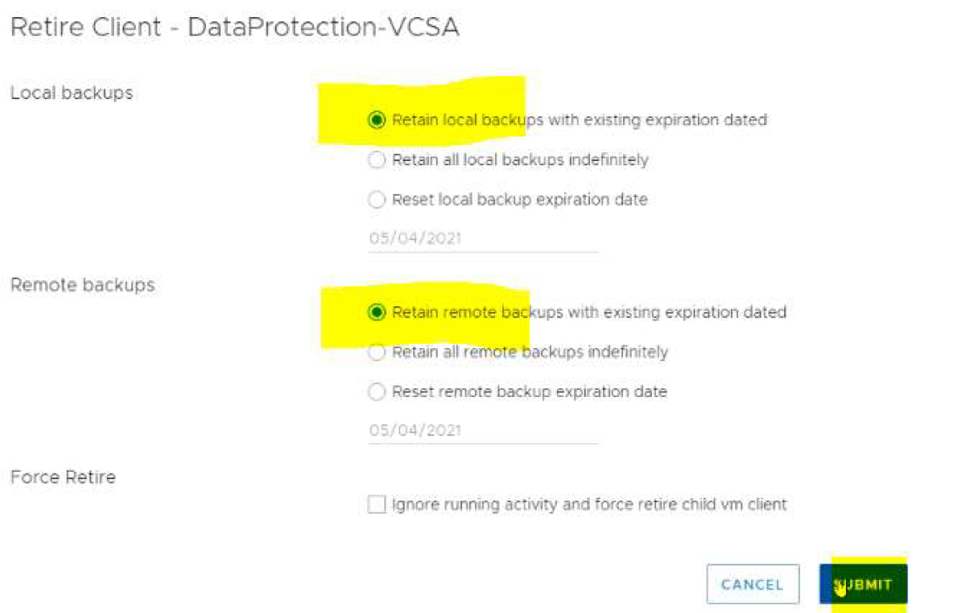The height and width of the screenshot is (613, 954).
Task: Select 'Retain local backups with existing expiration' radio
Action: pyautogui.click(x=376, y=120)
